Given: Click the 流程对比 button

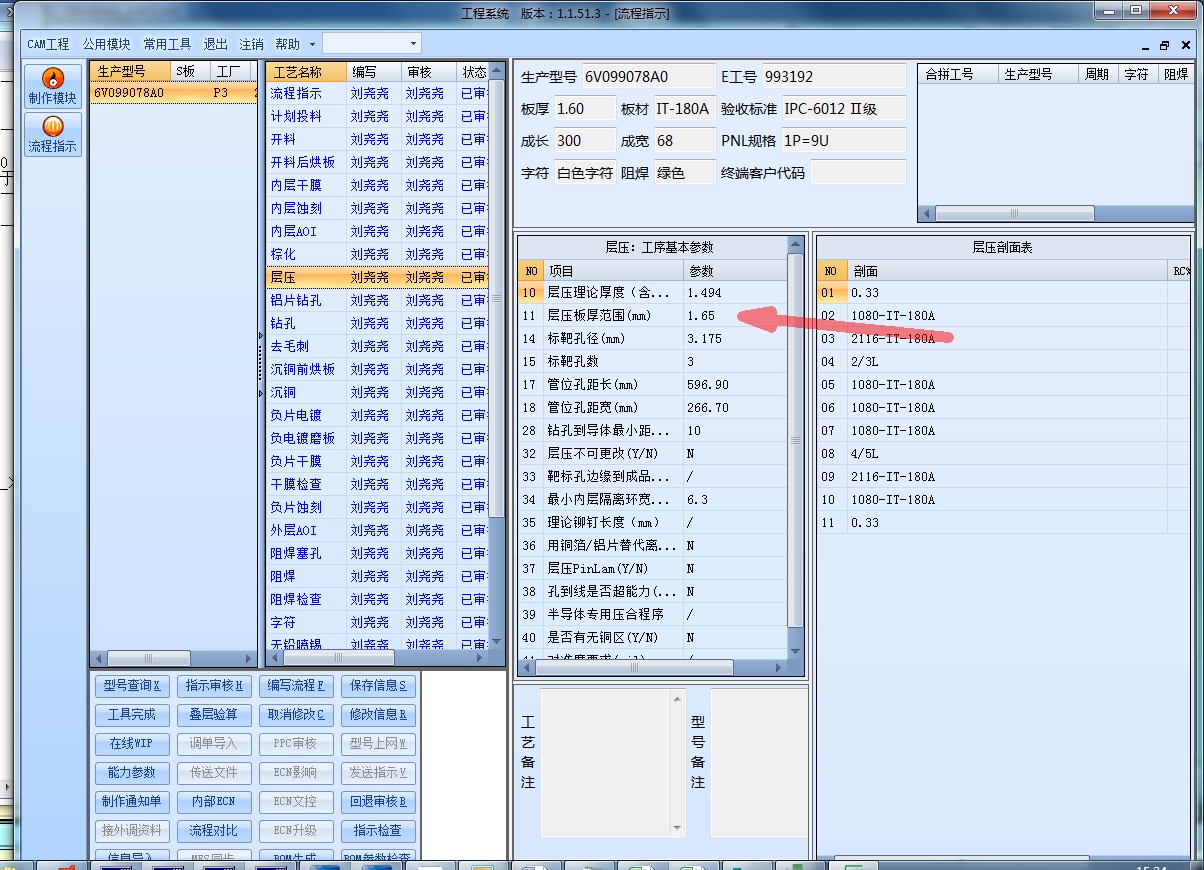Looking at the screenshot, I should point(215,831).
